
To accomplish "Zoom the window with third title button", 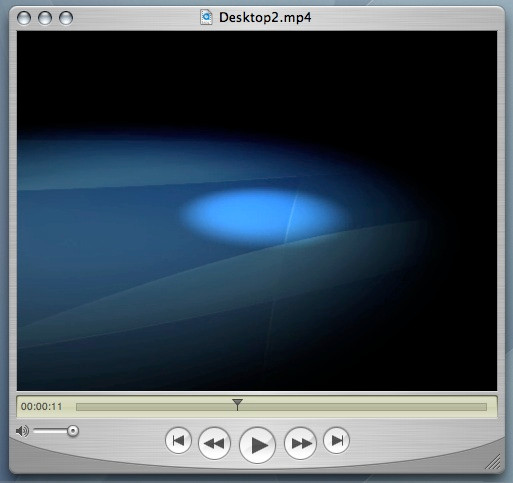I will point(66,18).
